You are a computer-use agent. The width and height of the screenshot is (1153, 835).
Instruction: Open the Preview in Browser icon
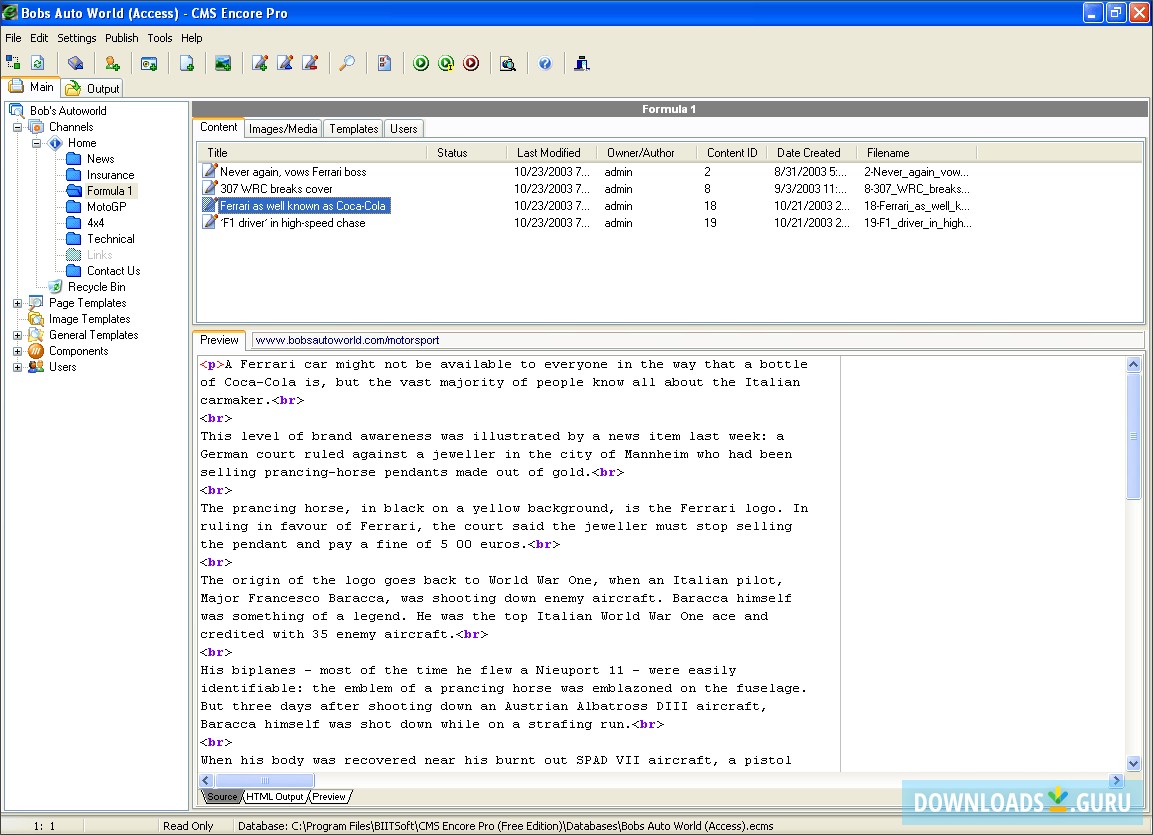coord(508,62)
